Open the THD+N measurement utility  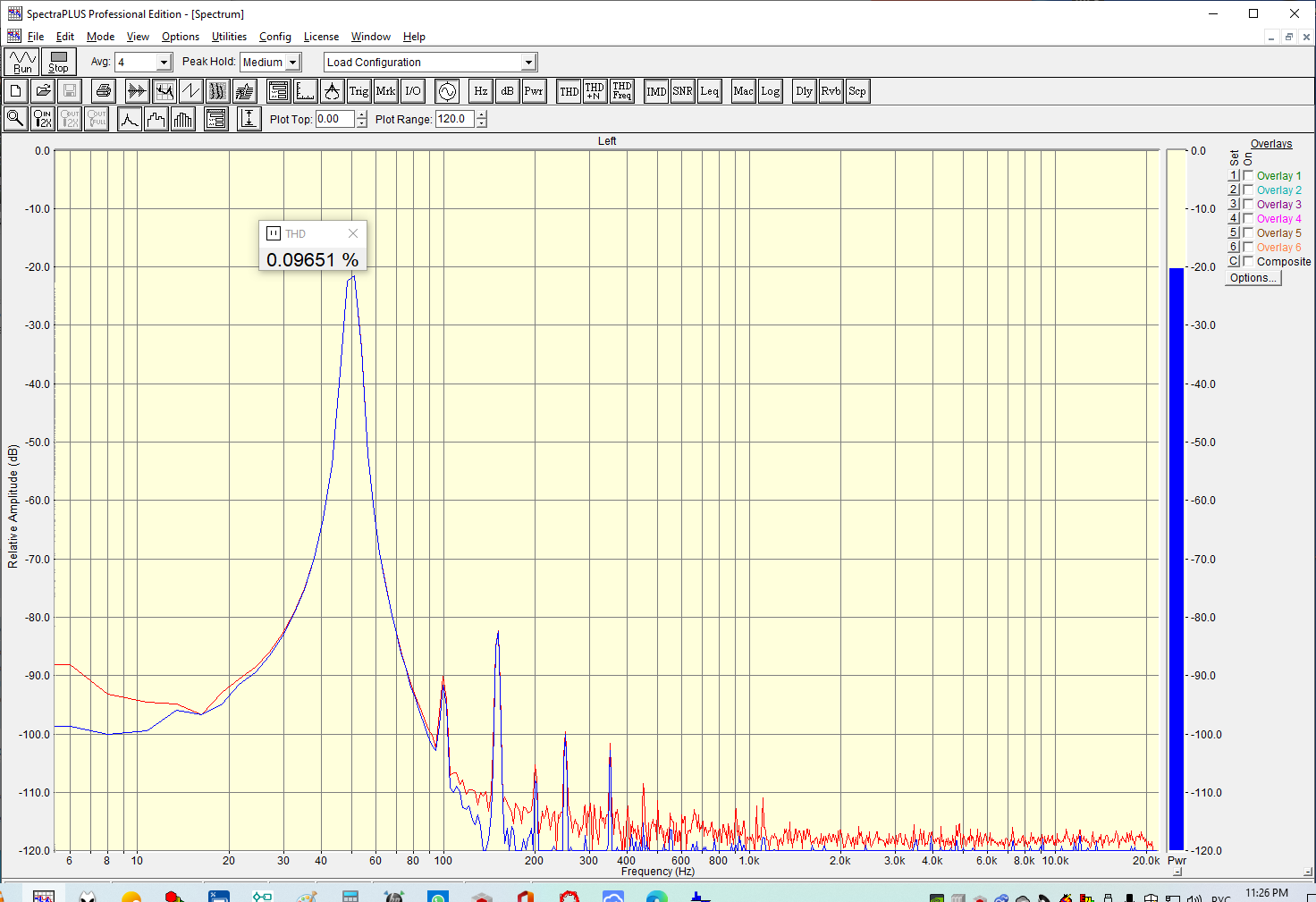pos(595,91)
